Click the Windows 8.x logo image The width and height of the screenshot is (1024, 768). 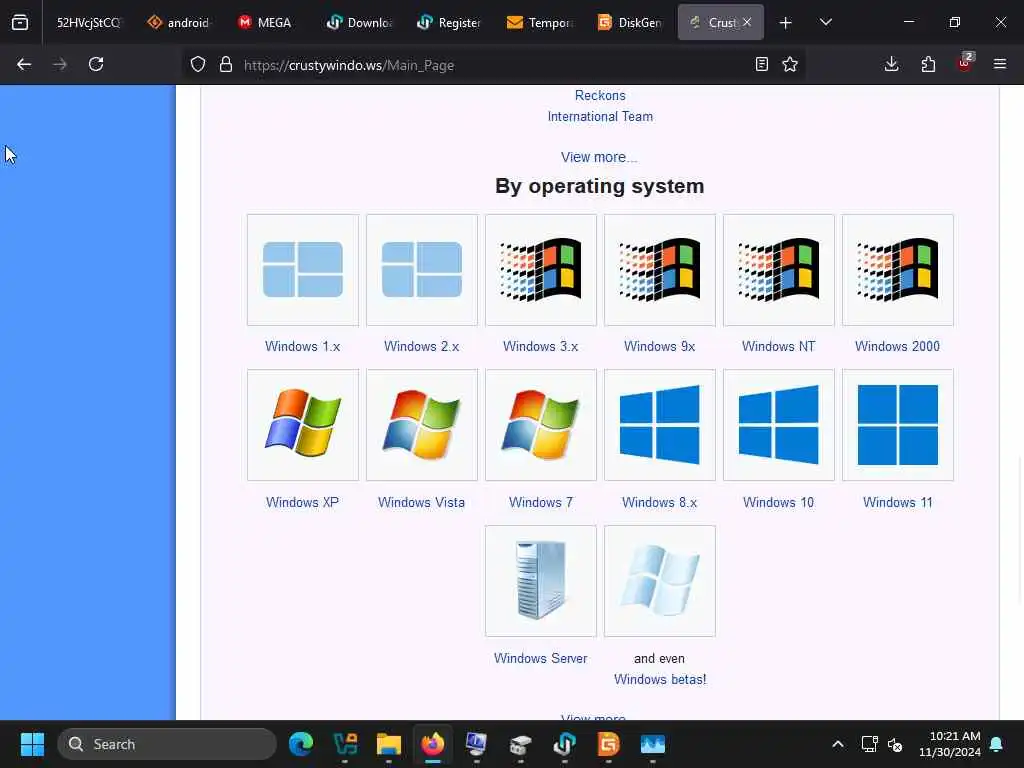[x=660, y=425]
